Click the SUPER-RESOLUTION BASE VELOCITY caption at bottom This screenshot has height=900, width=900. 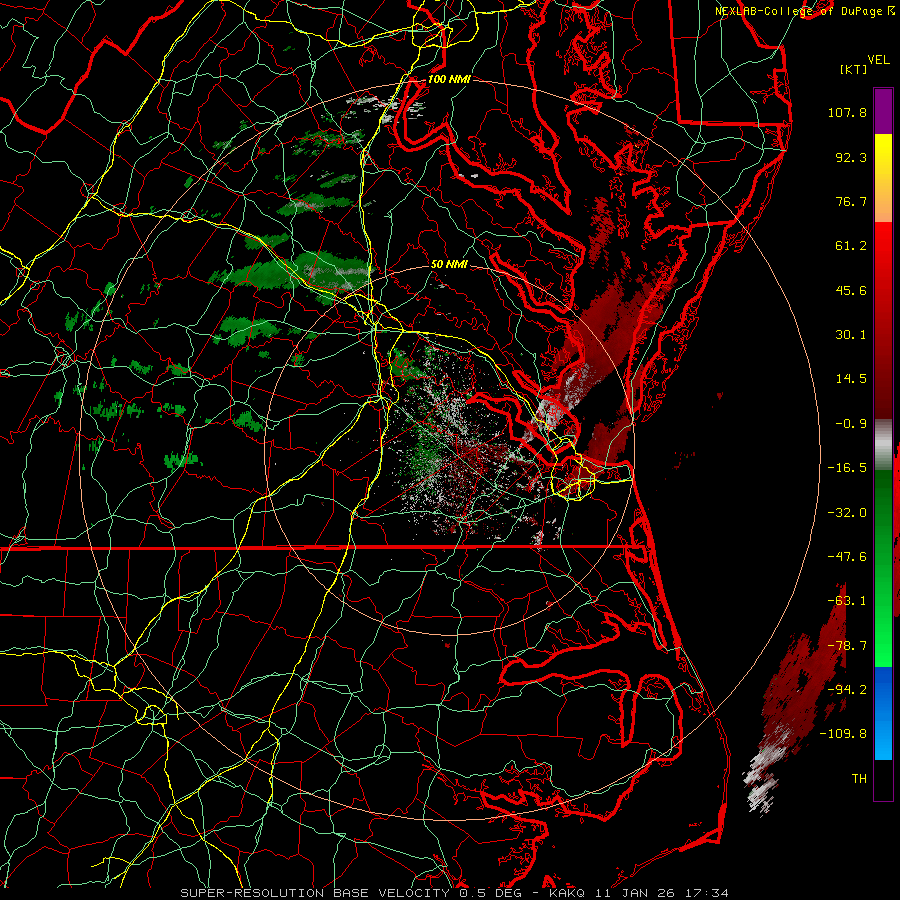point(455,893)
